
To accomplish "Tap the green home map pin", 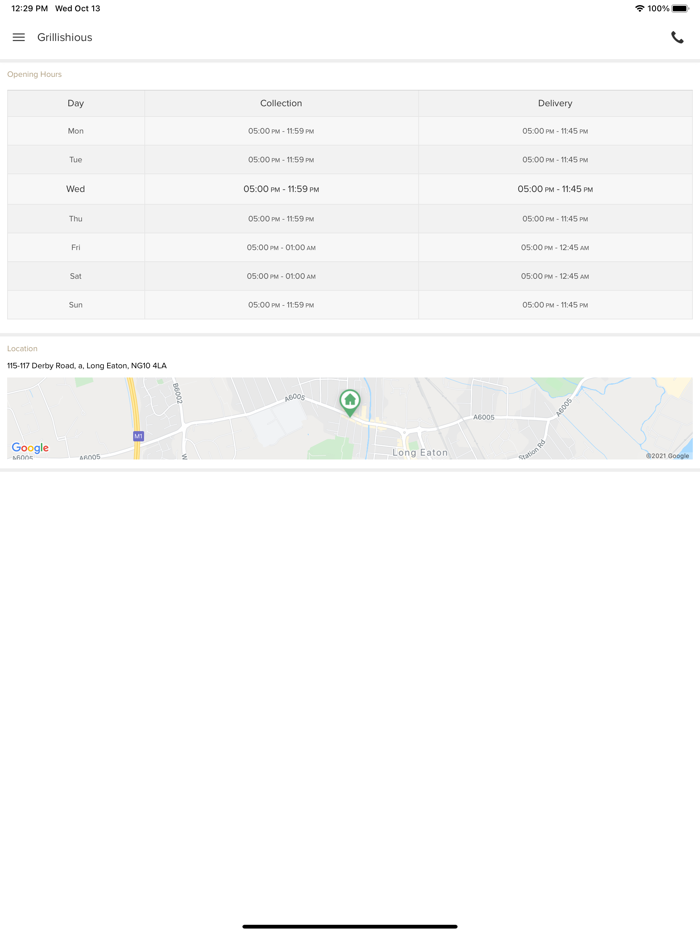I will pos(350,401).
